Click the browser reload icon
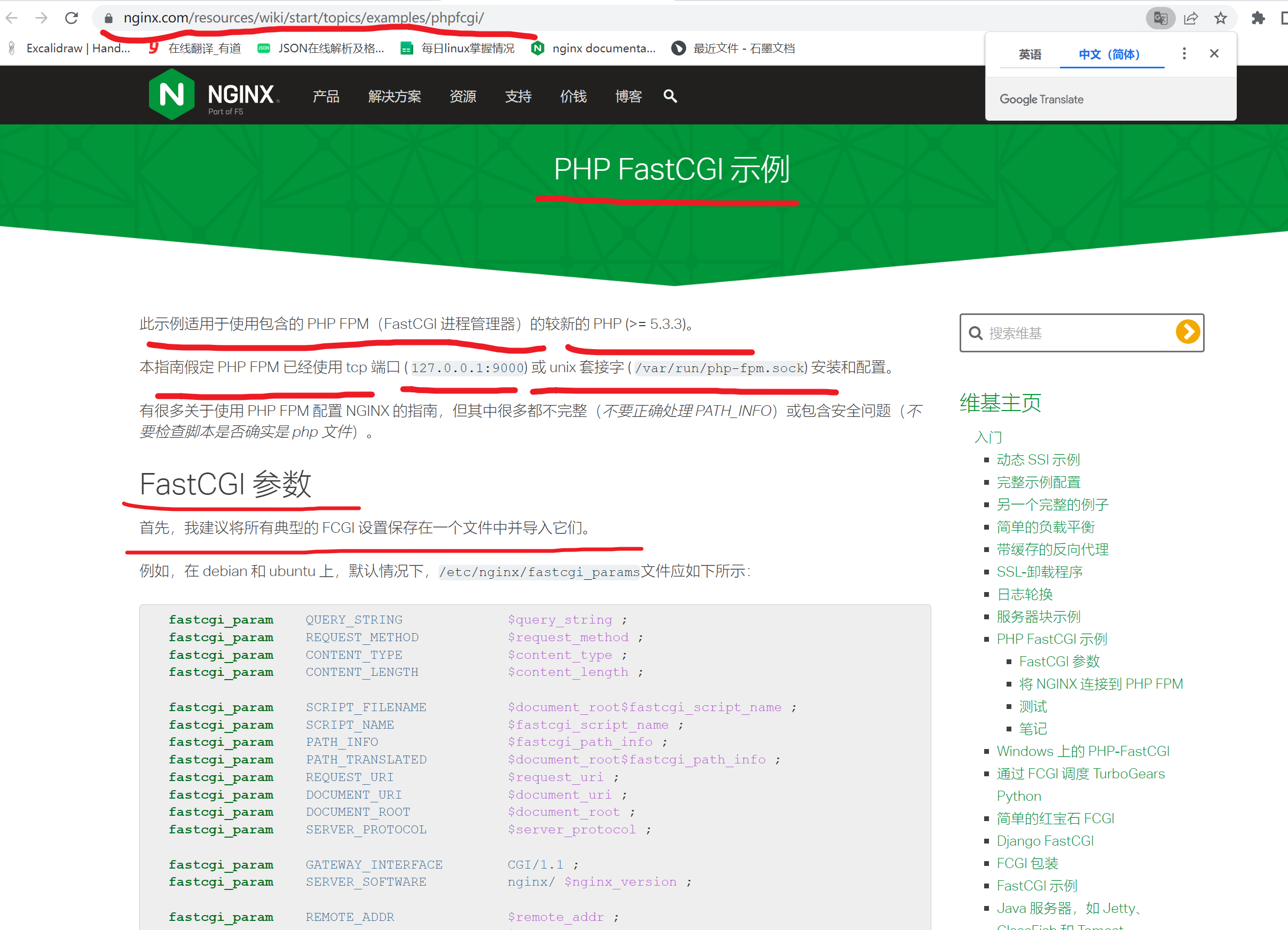1288x930 pixels. [71, 18]
